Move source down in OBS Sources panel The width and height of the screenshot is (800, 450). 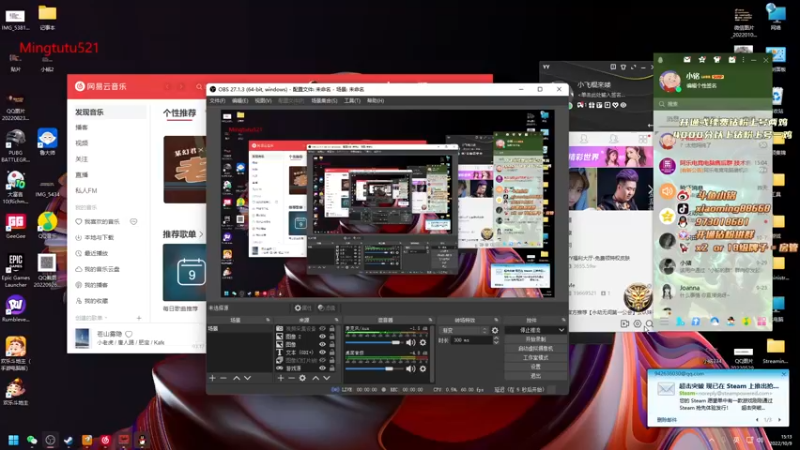(x=327, y=378)
